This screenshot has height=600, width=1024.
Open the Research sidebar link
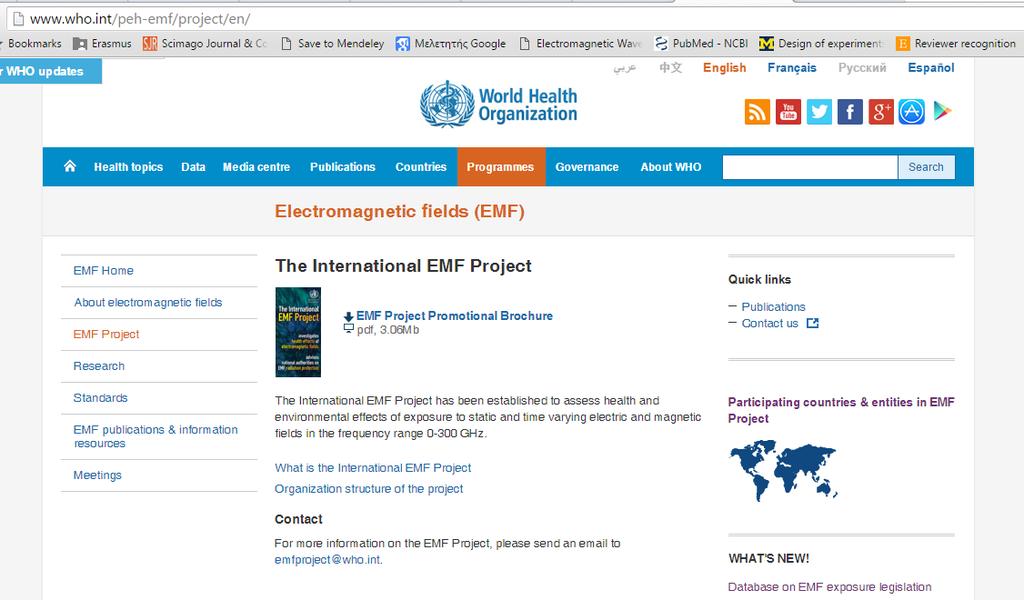point(99,366)
